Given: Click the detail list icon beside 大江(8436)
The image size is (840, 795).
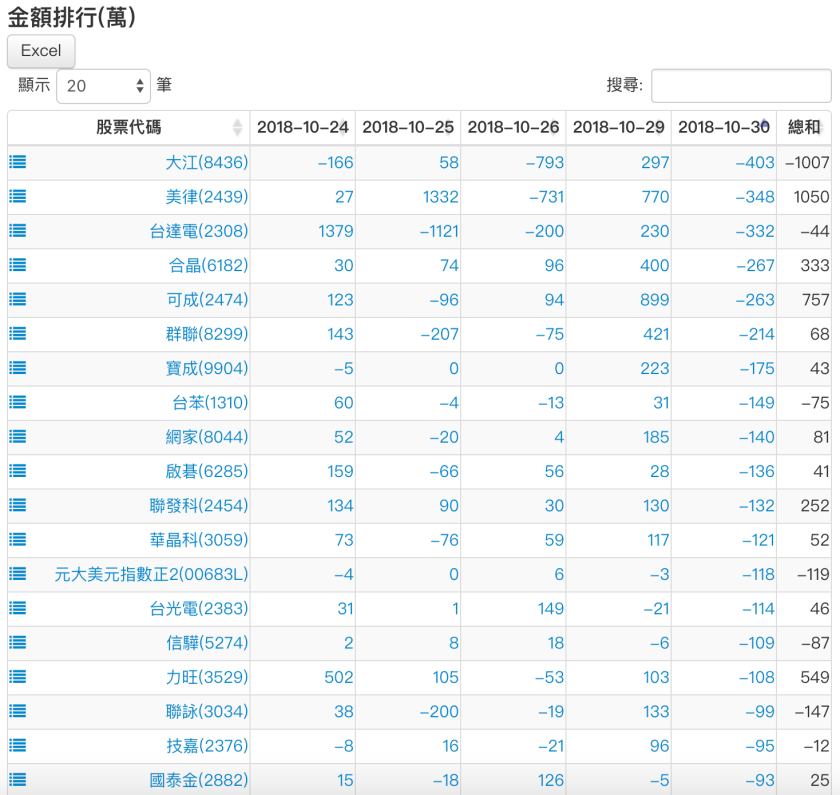Looking at the screenshot, I should [x=17, y=162].
